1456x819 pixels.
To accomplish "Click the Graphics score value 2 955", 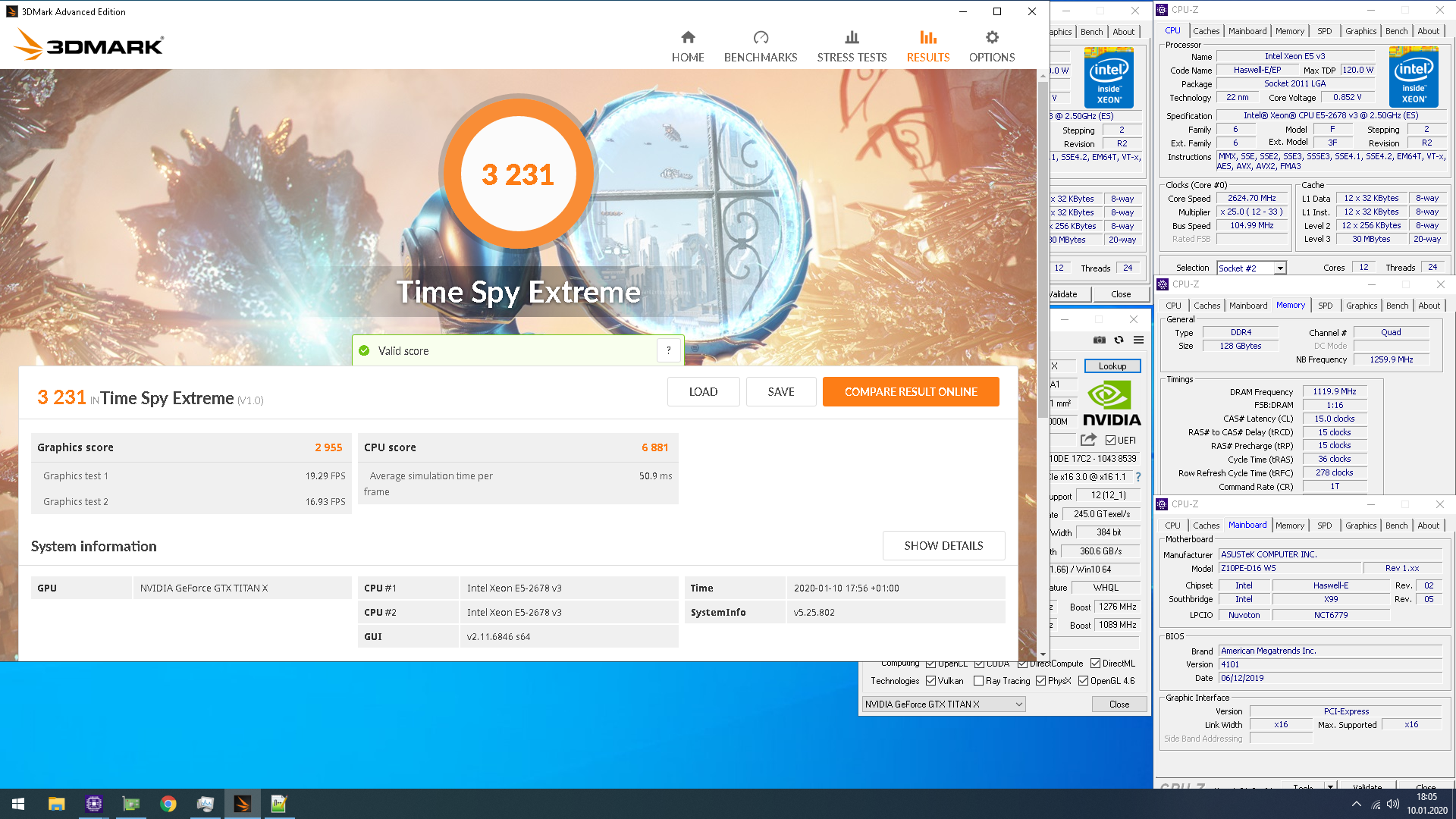I will coord(328,447).
